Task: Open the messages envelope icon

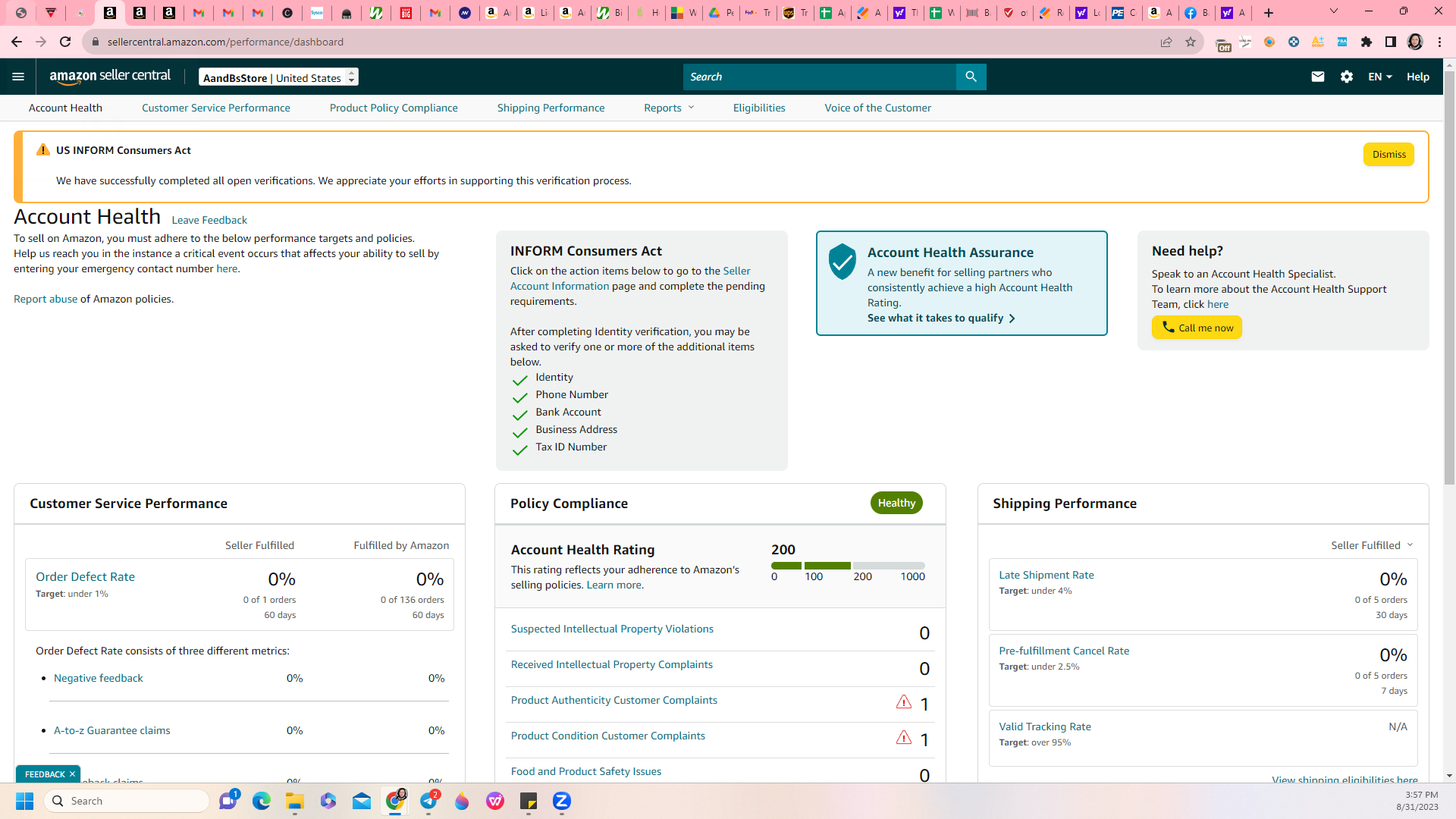Action: pyautogui.click(x=1317, y=77)
